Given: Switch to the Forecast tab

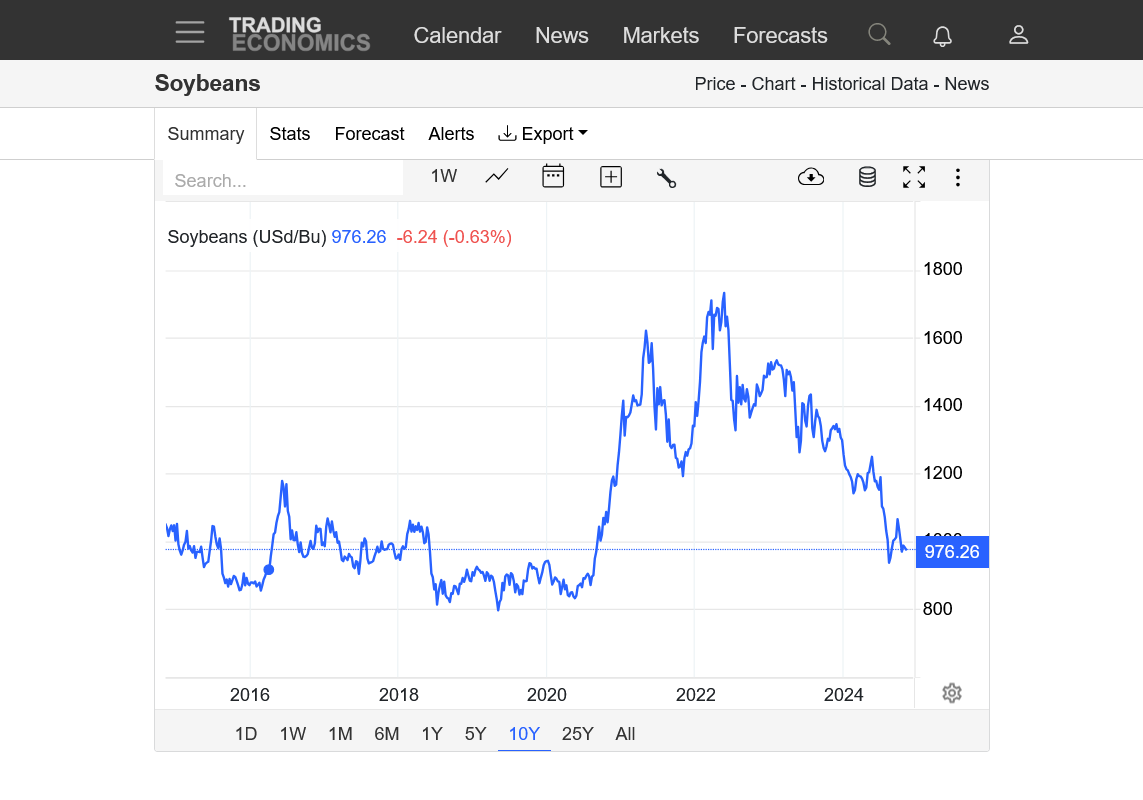Looking at the screenshot, I should tap(369, 134).
